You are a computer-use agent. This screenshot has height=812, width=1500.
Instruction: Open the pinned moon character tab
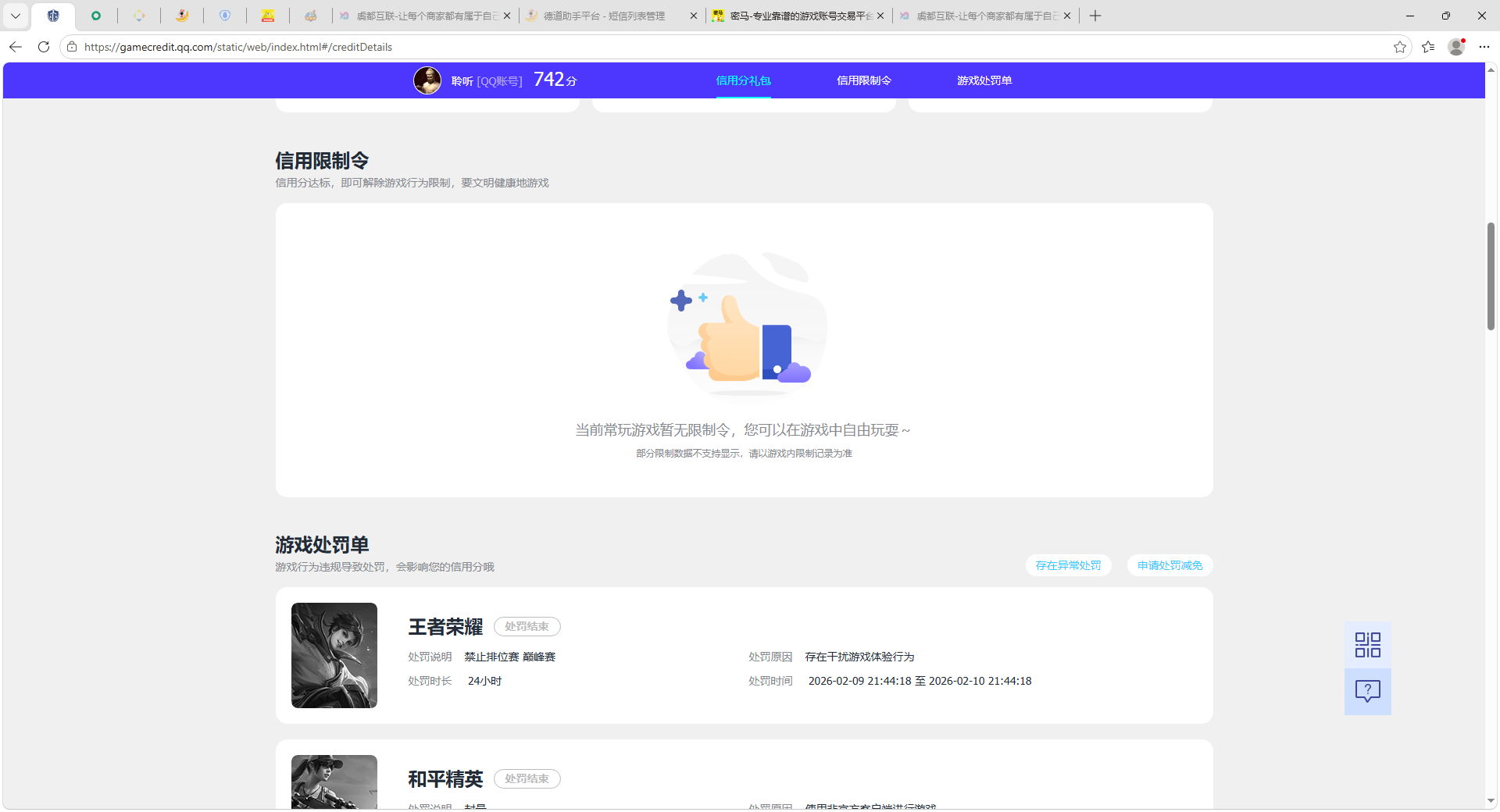pos(182,16)
